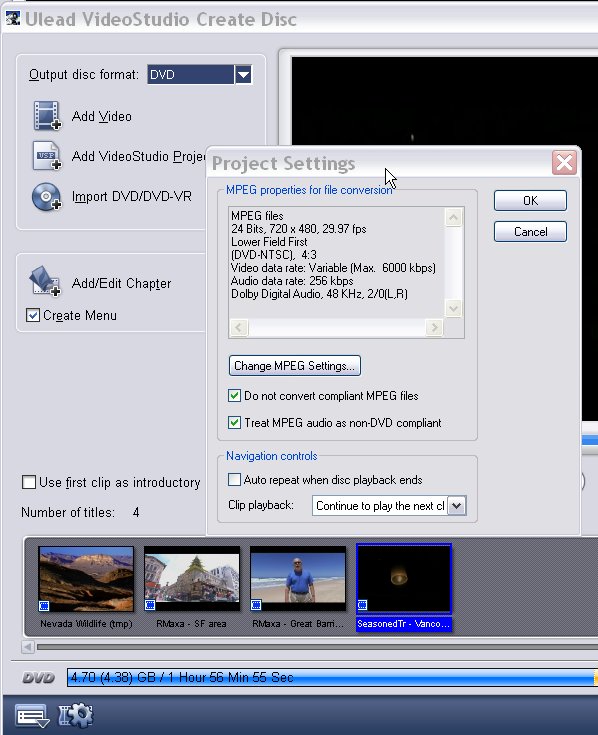Click the menu list icon at bottom left
Image resolution: width=598 pixels, height=735 pixels.
click(x=32, y=716)
